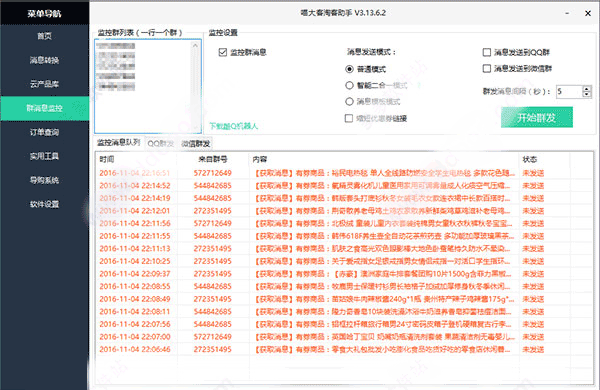Select the row timed 2016-11-04 22:11:56

pos(344,224)
